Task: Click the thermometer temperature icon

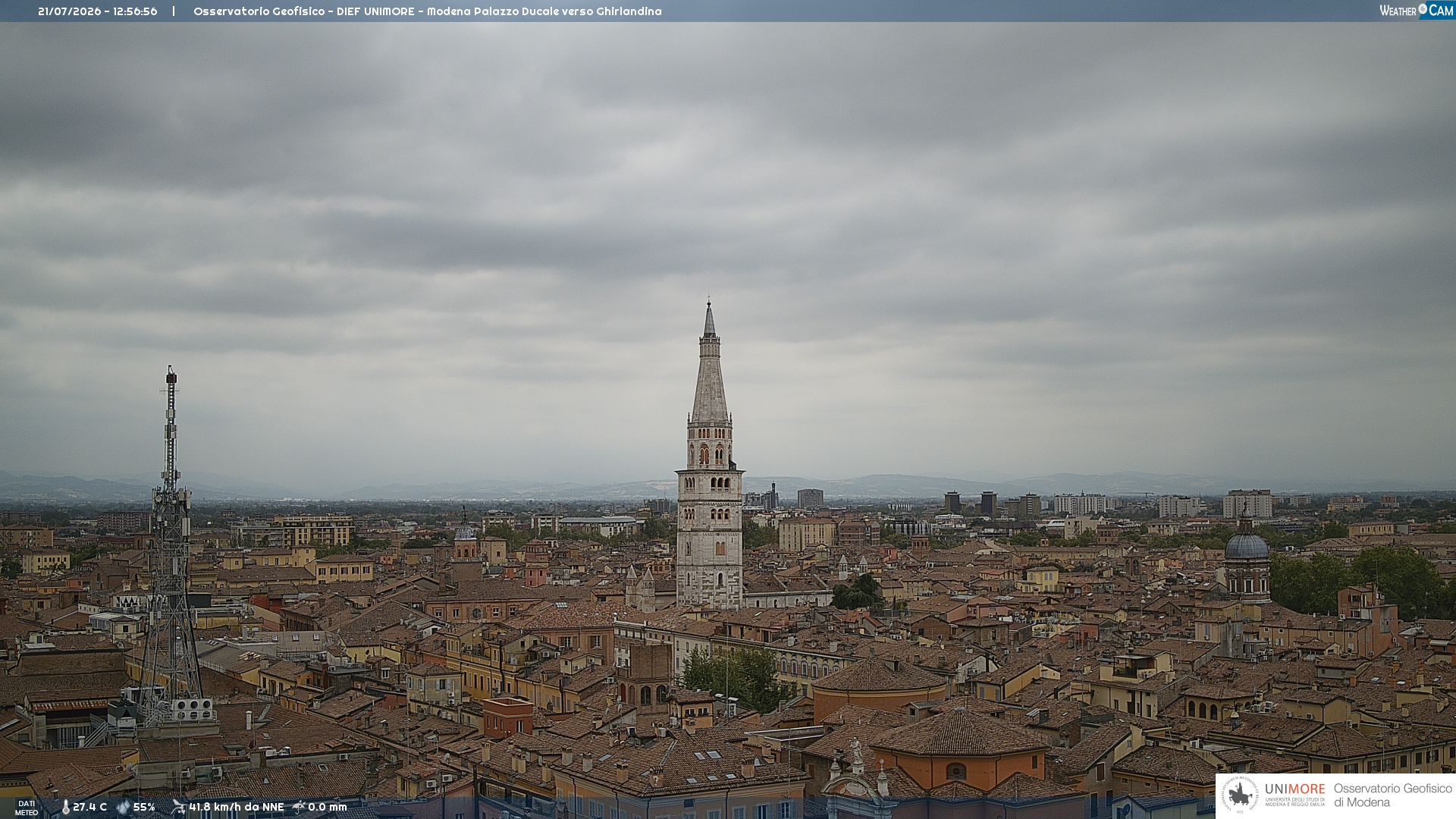Action: [x=65, y=808]
